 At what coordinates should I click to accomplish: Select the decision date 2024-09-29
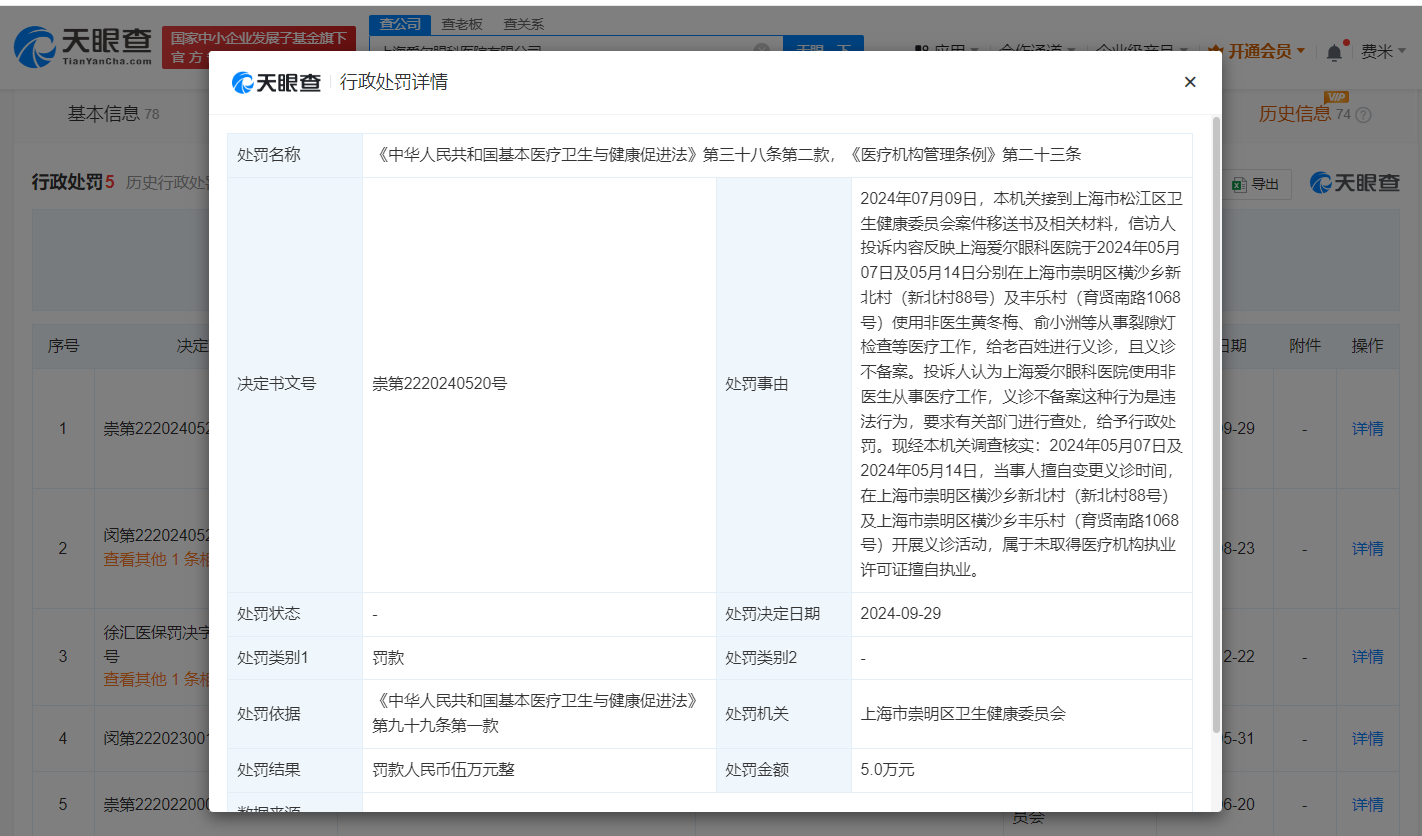coord(900,614)
